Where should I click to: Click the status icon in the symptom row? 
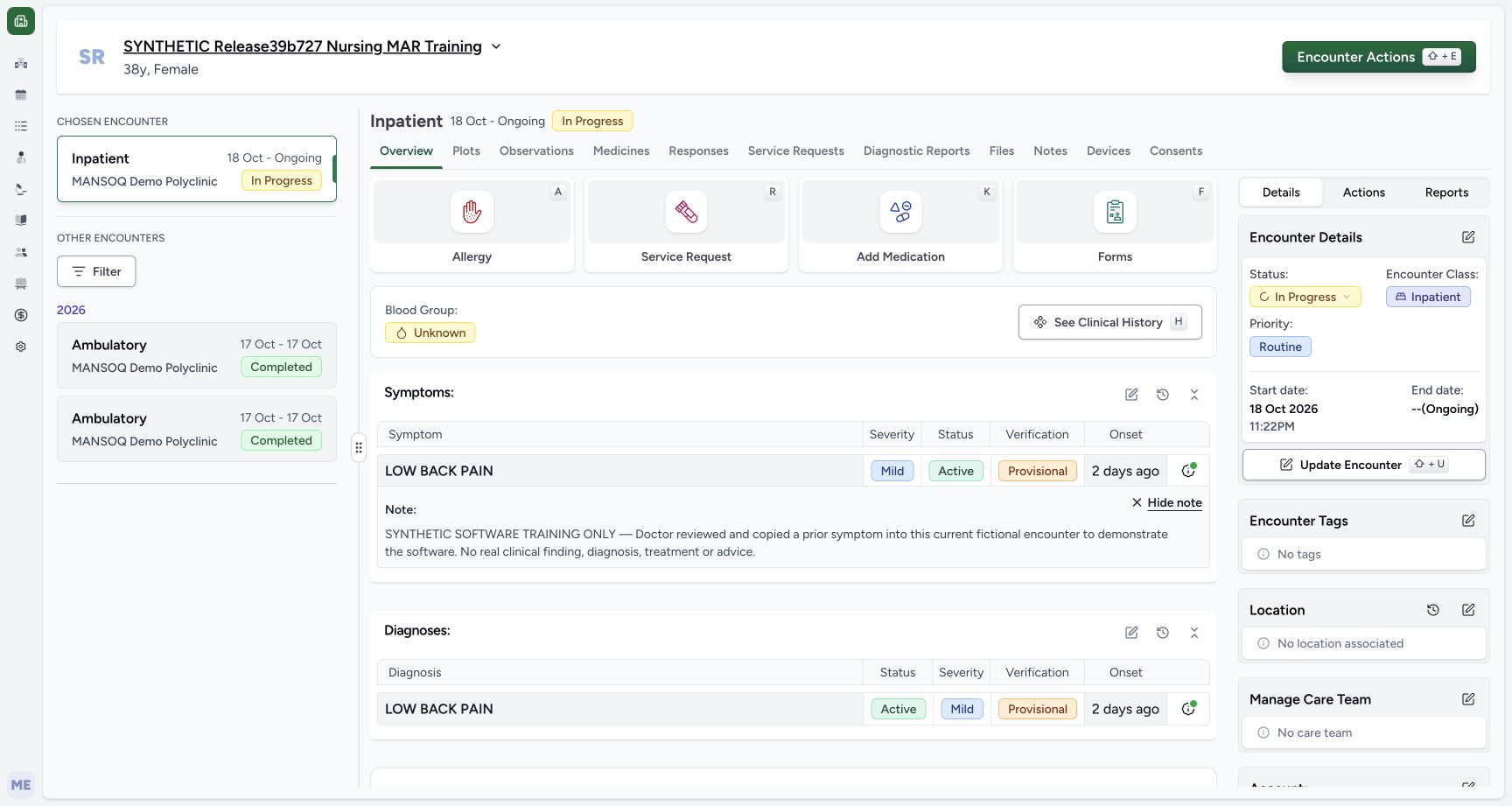pos(1188,470)
